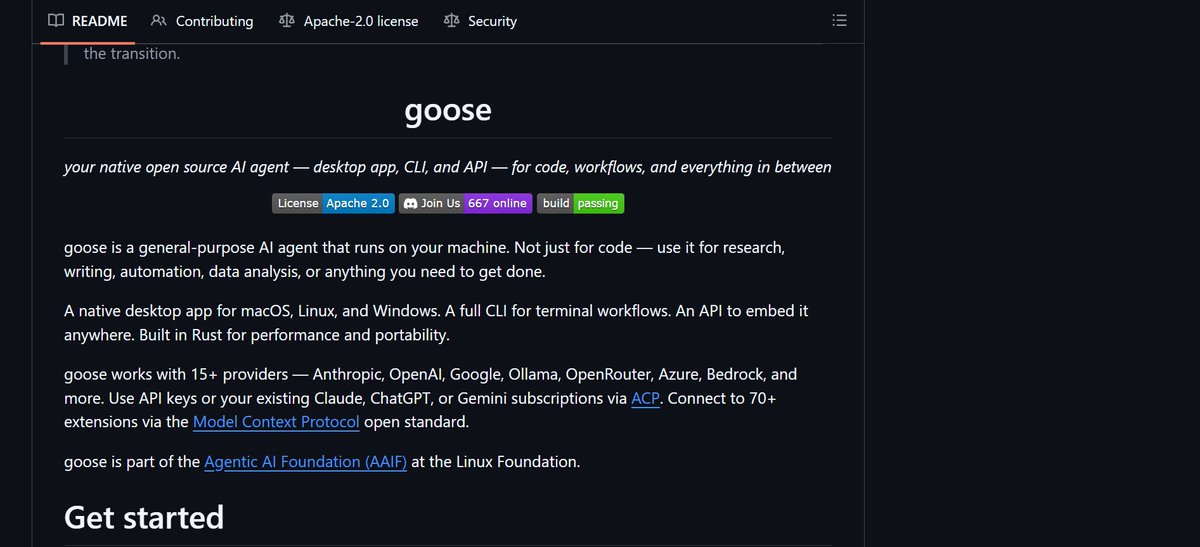
Task: Click the '667 online' badge text
Action: (x=497, y=203)
